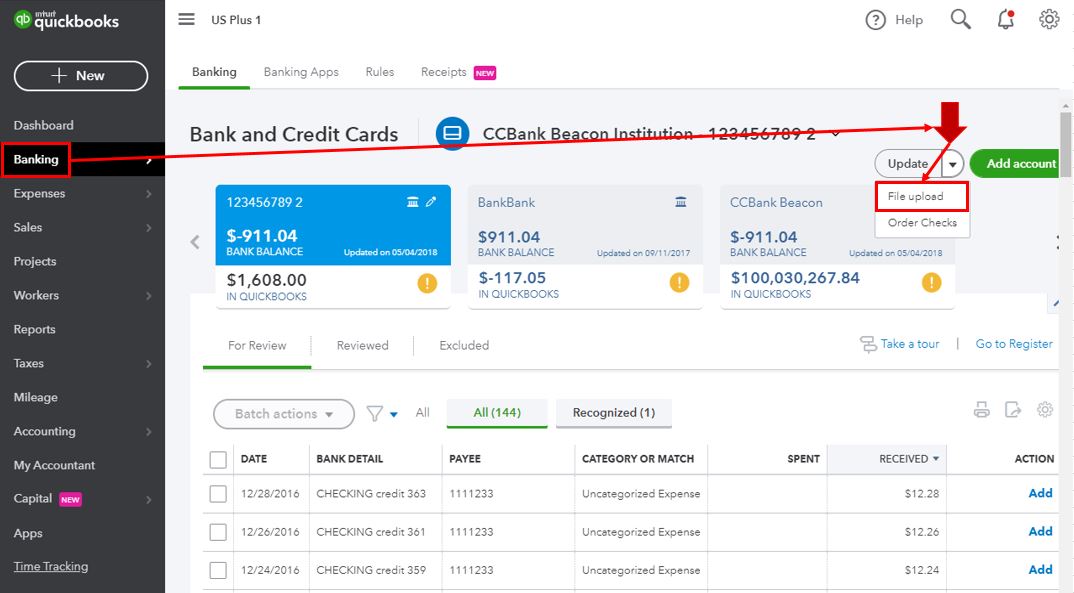Expand the Workers sidebar submenu

coord(149,296)
